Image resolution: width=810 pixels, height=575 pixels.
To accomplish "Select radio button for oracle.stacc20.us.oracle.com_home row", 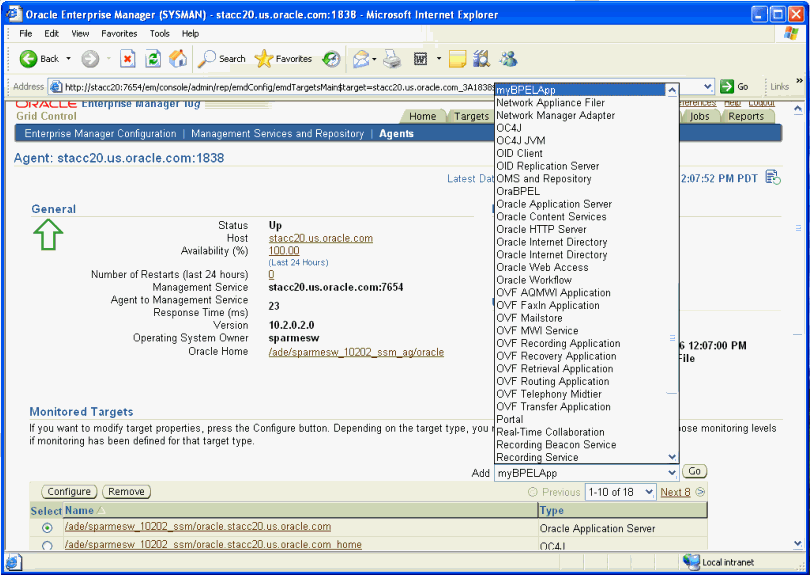I will click(47, 546).
